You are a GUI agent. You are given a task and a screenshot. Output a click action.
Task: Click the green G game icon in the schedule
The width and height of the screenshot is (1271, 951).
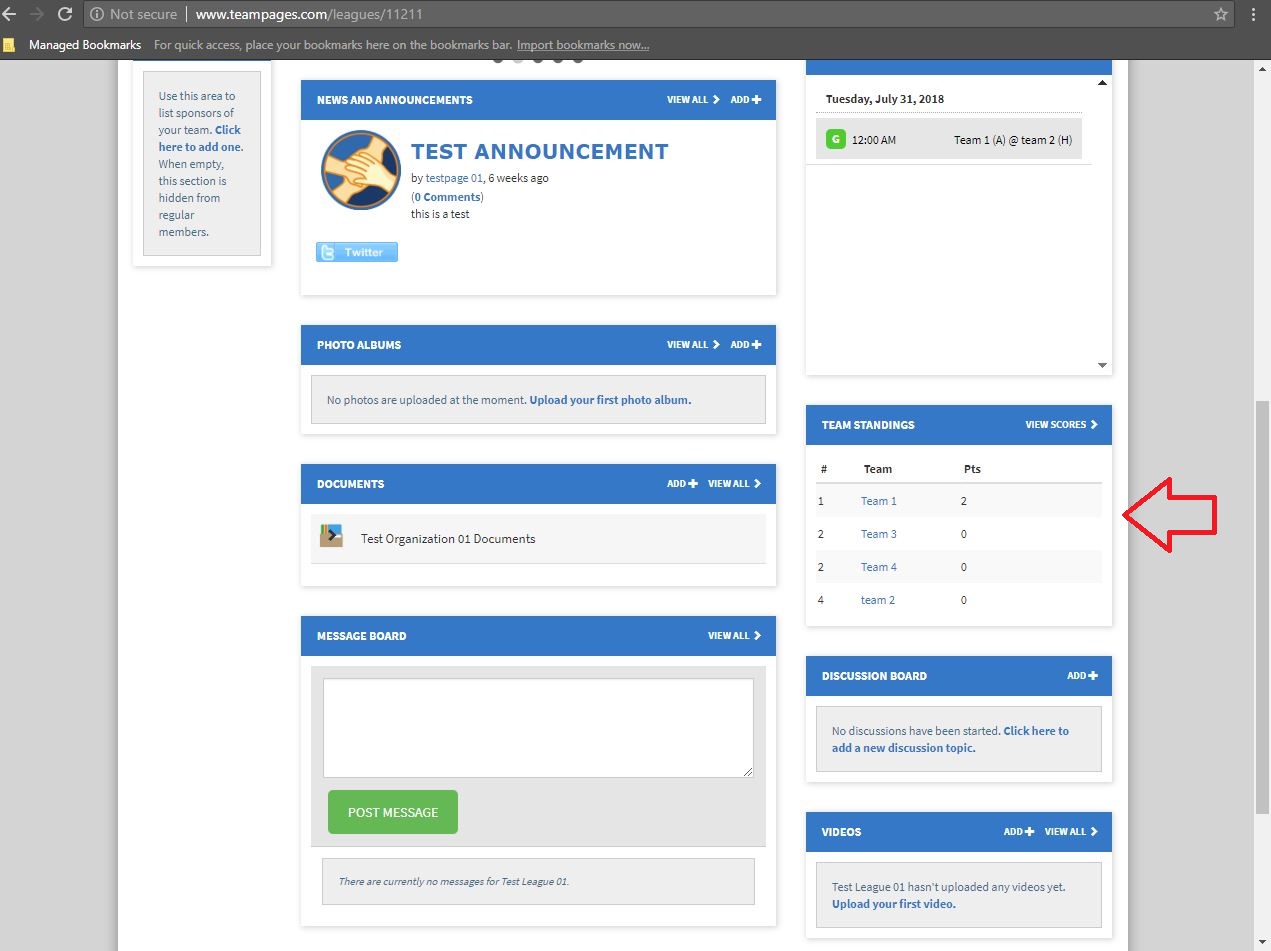tap(835, 139)
